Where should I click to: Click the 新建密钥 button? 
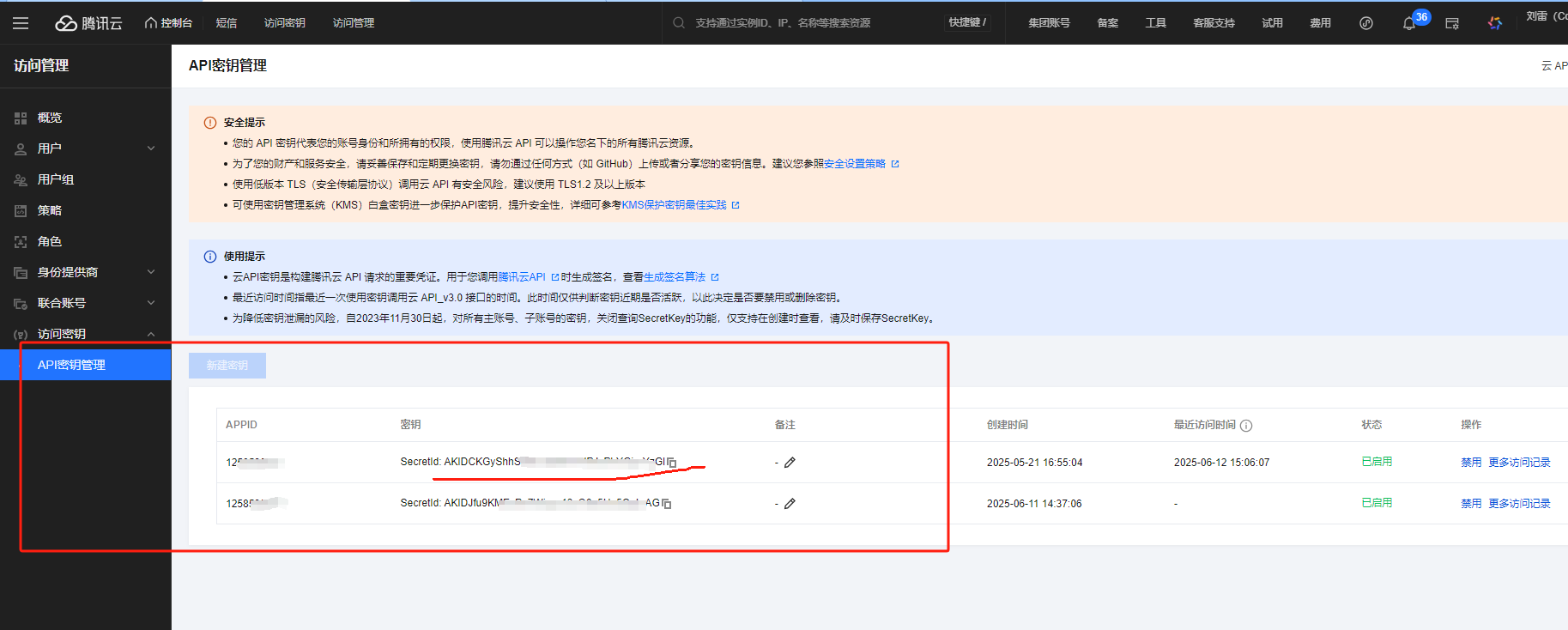[227, 366]
